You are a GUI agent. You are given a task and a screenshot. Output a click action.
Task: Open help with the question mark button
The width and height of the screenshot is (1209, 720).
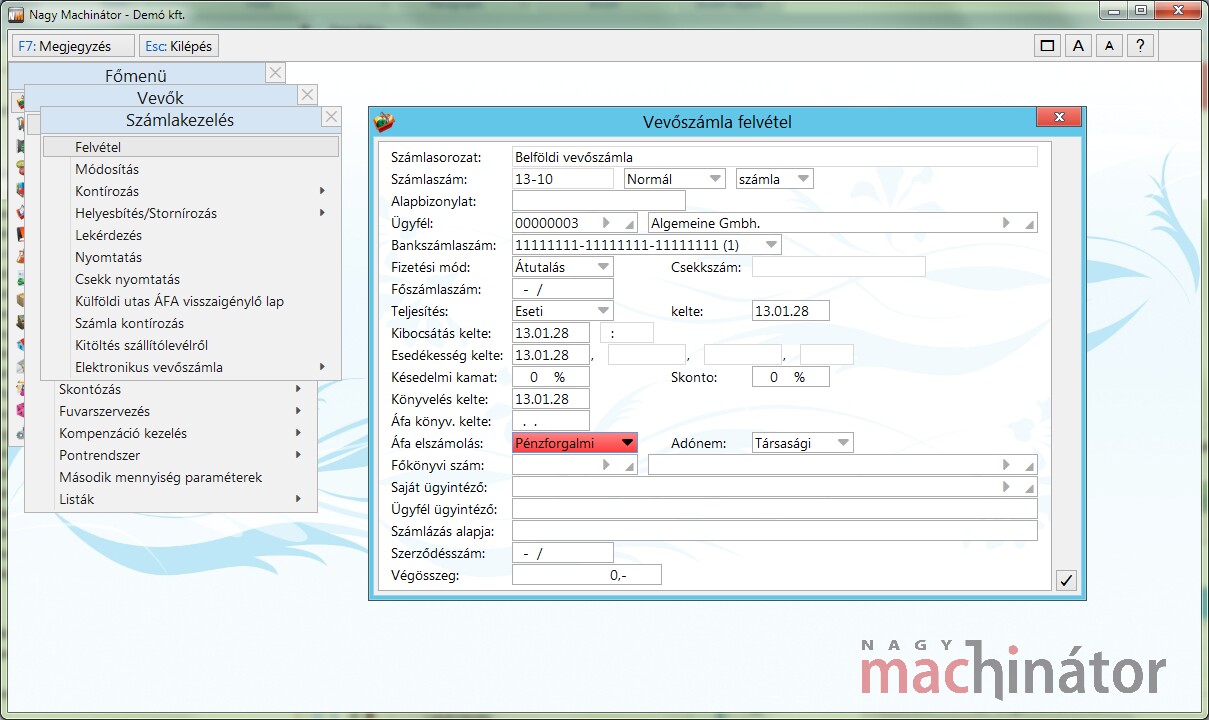click(x=1140, y=46)
